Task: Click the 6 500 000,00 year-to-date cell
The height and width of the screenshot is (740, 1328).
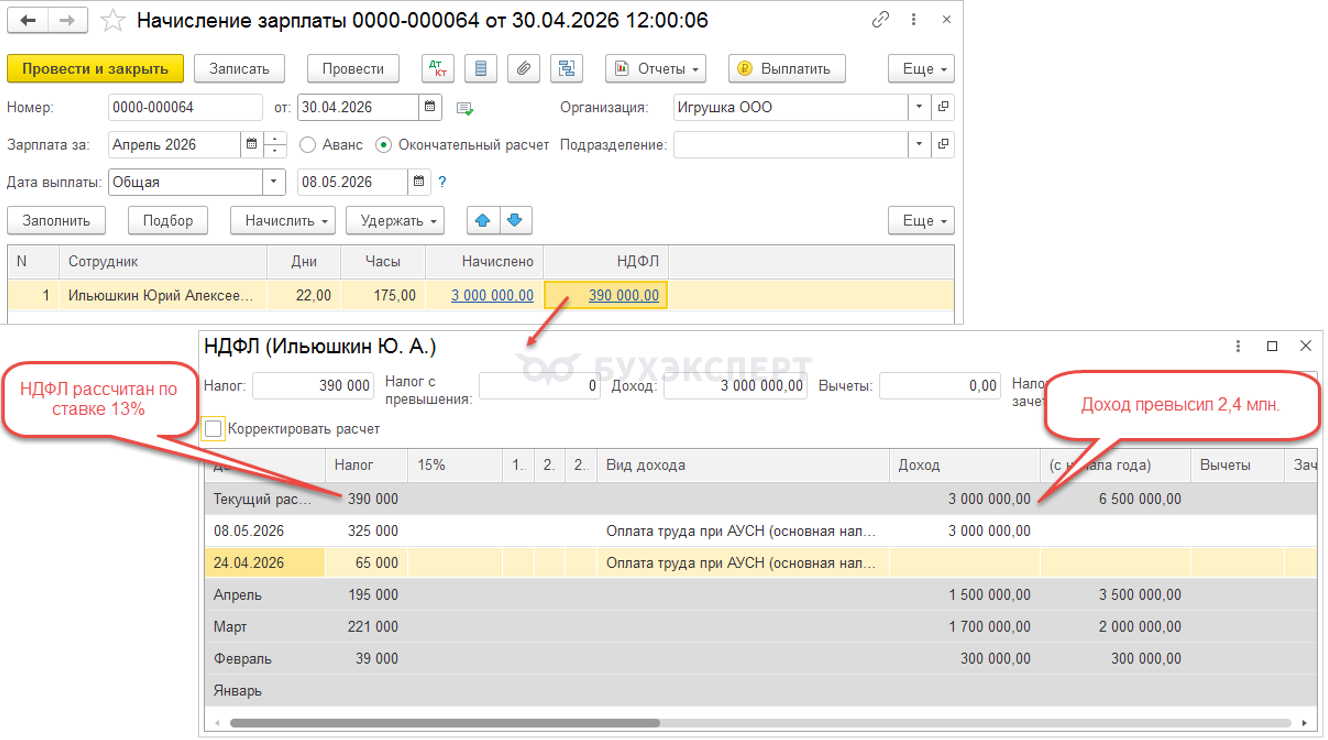Action: [1115, 499]
